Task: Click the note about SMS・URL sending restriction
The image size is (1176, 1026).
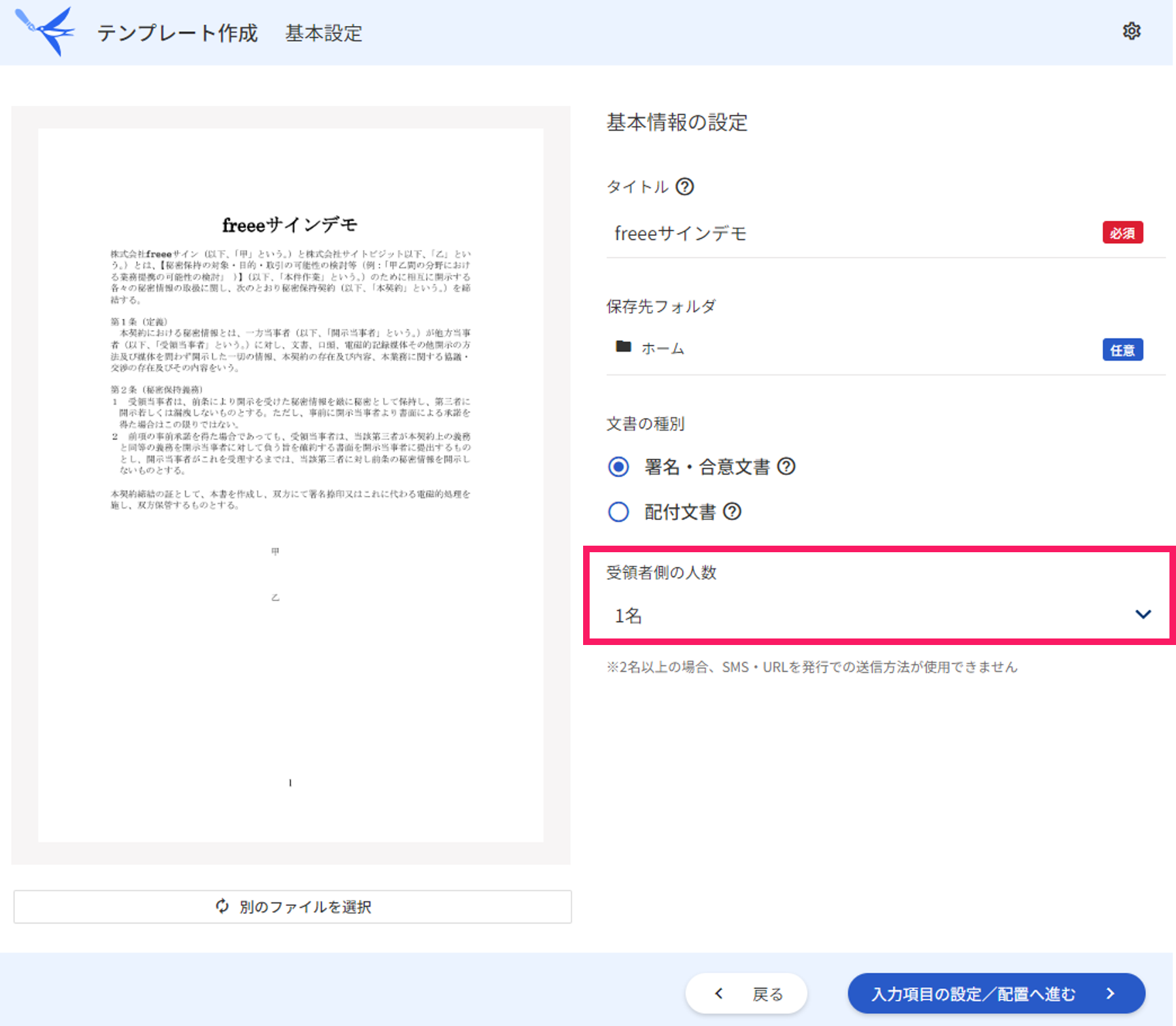Action: click(812, 667)
